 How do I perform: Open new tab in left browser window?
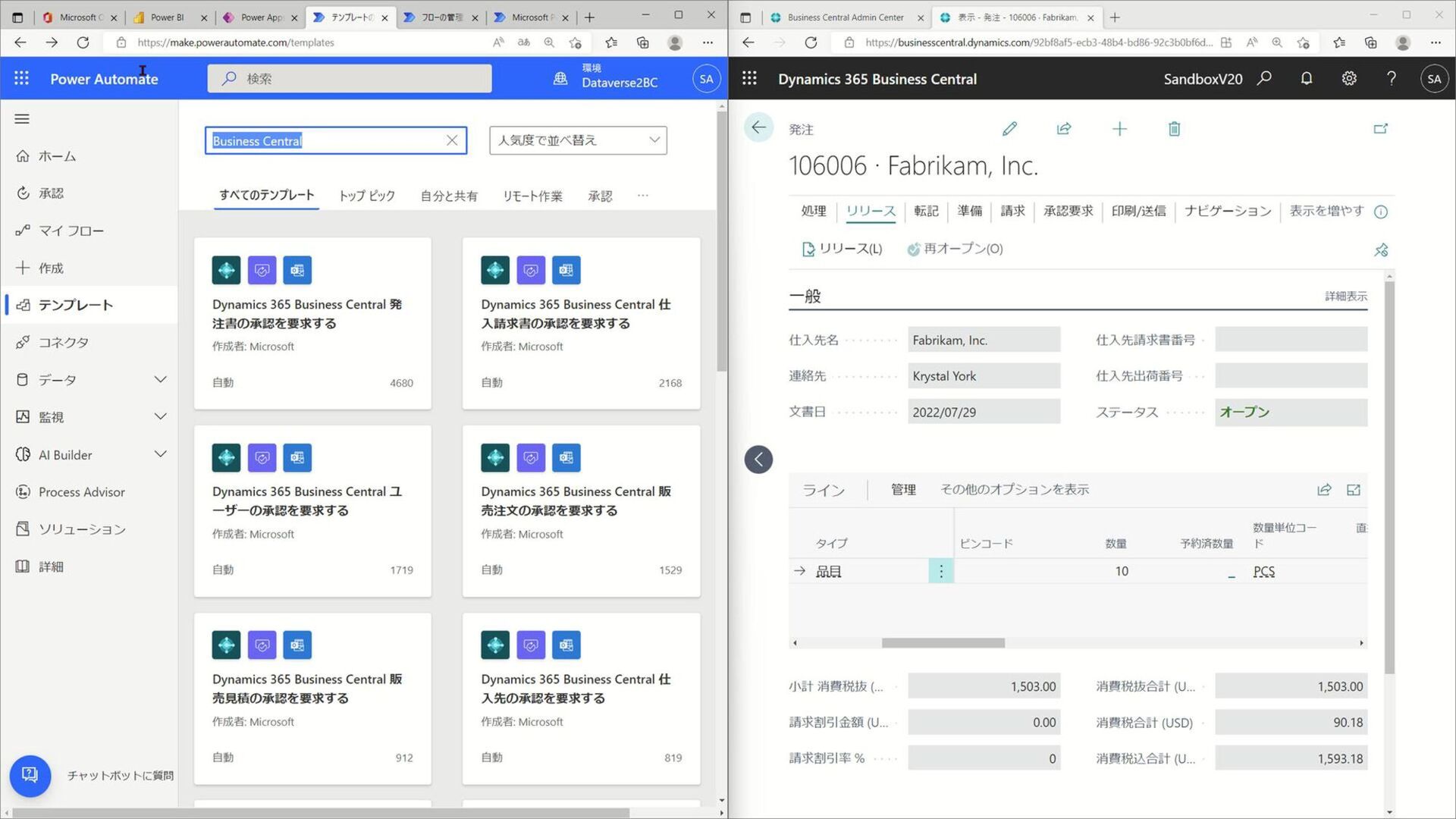click(589, 17)
